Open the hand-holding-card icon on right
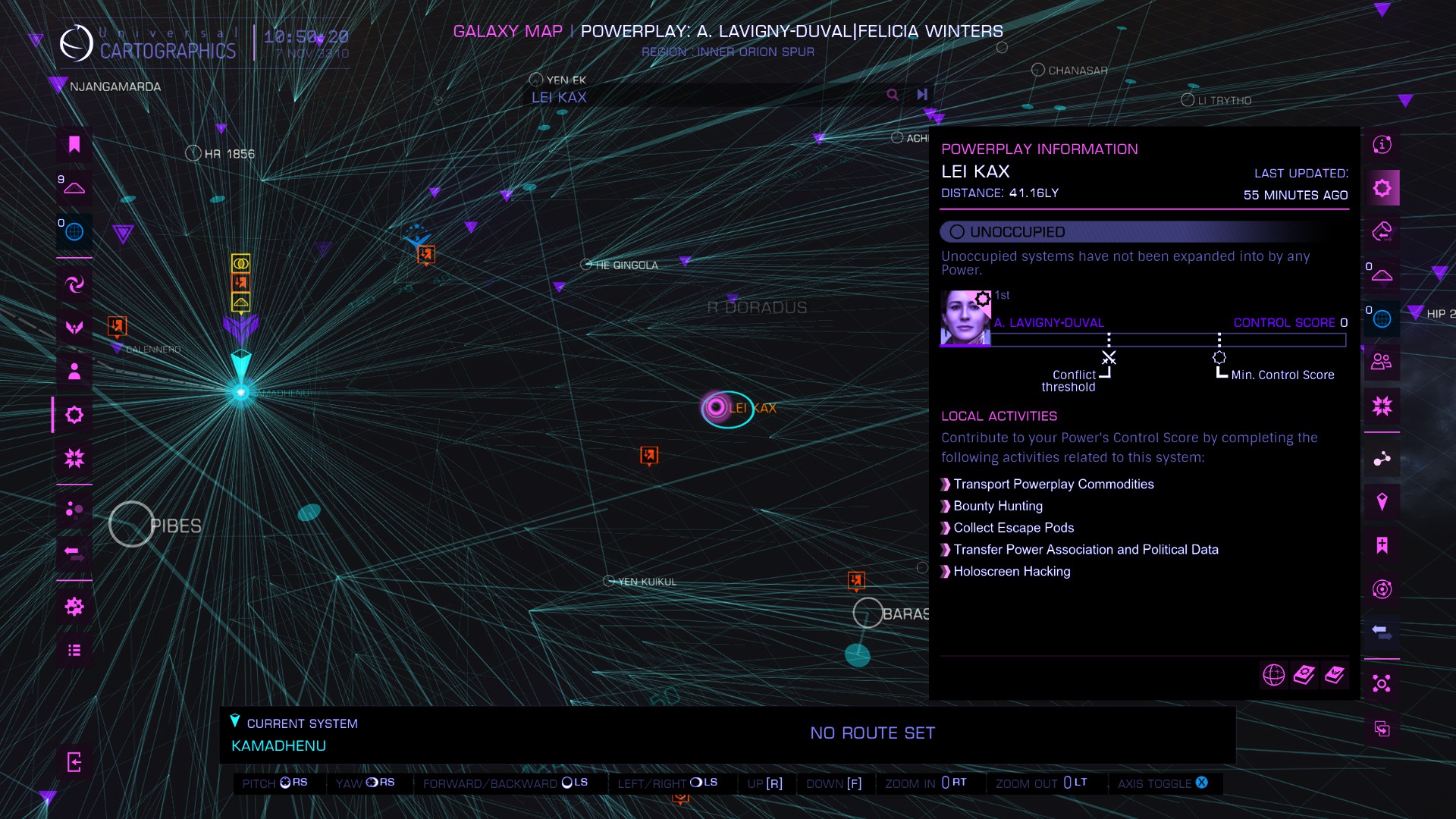This screenshot has width=1456, height=819. tap(1382, 231)
